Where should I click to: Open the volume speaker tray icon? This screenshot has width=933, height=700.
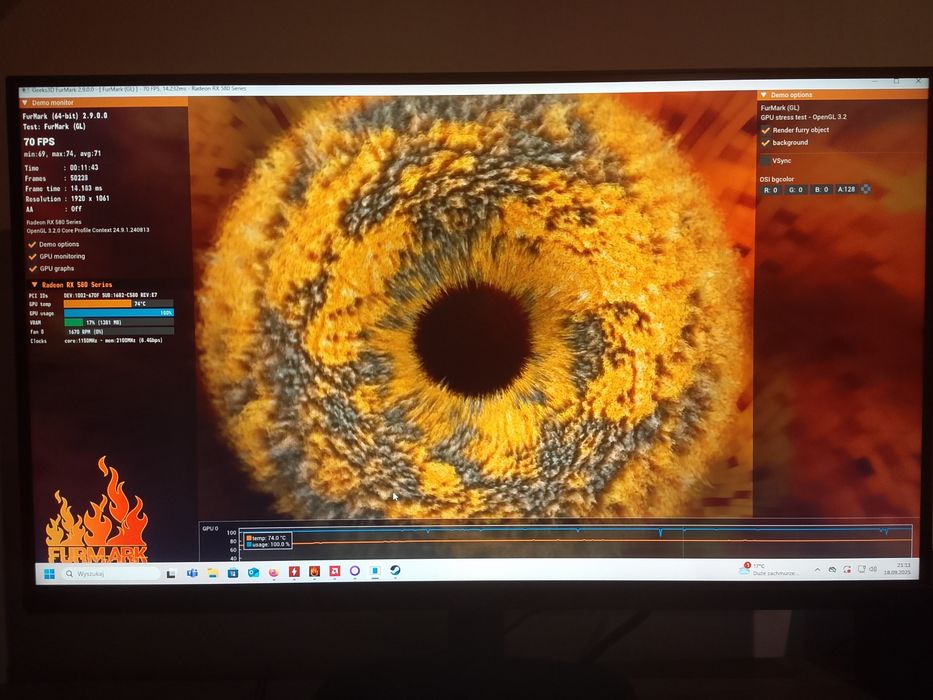873,569
